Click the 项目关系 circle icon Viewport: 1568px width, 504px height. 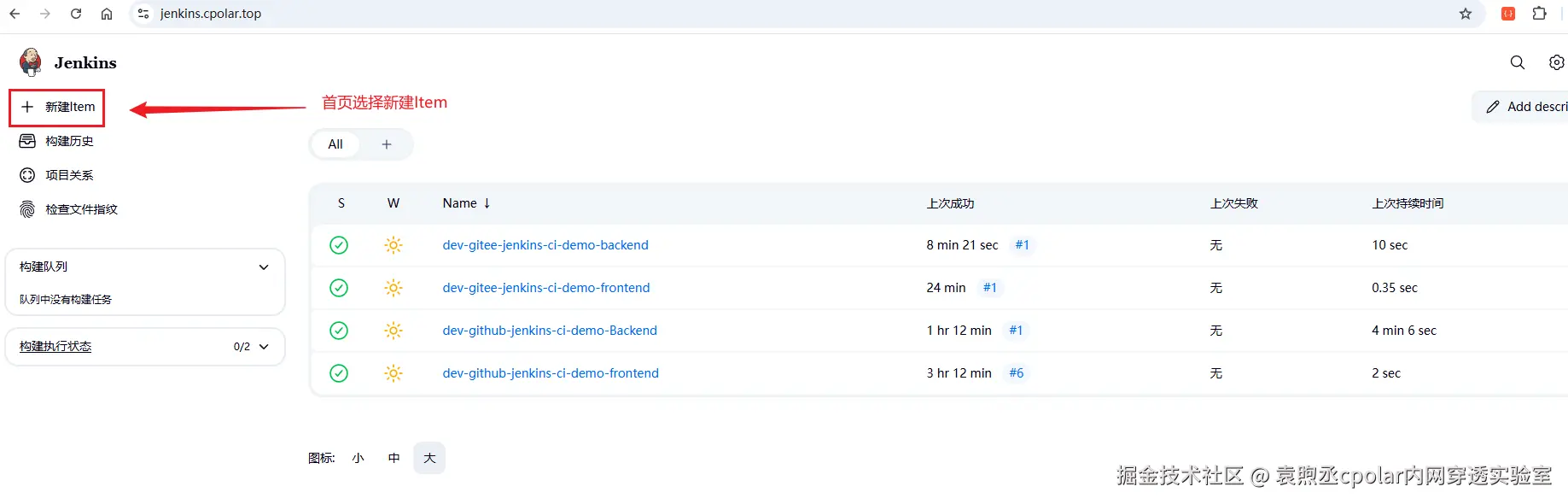27,175
